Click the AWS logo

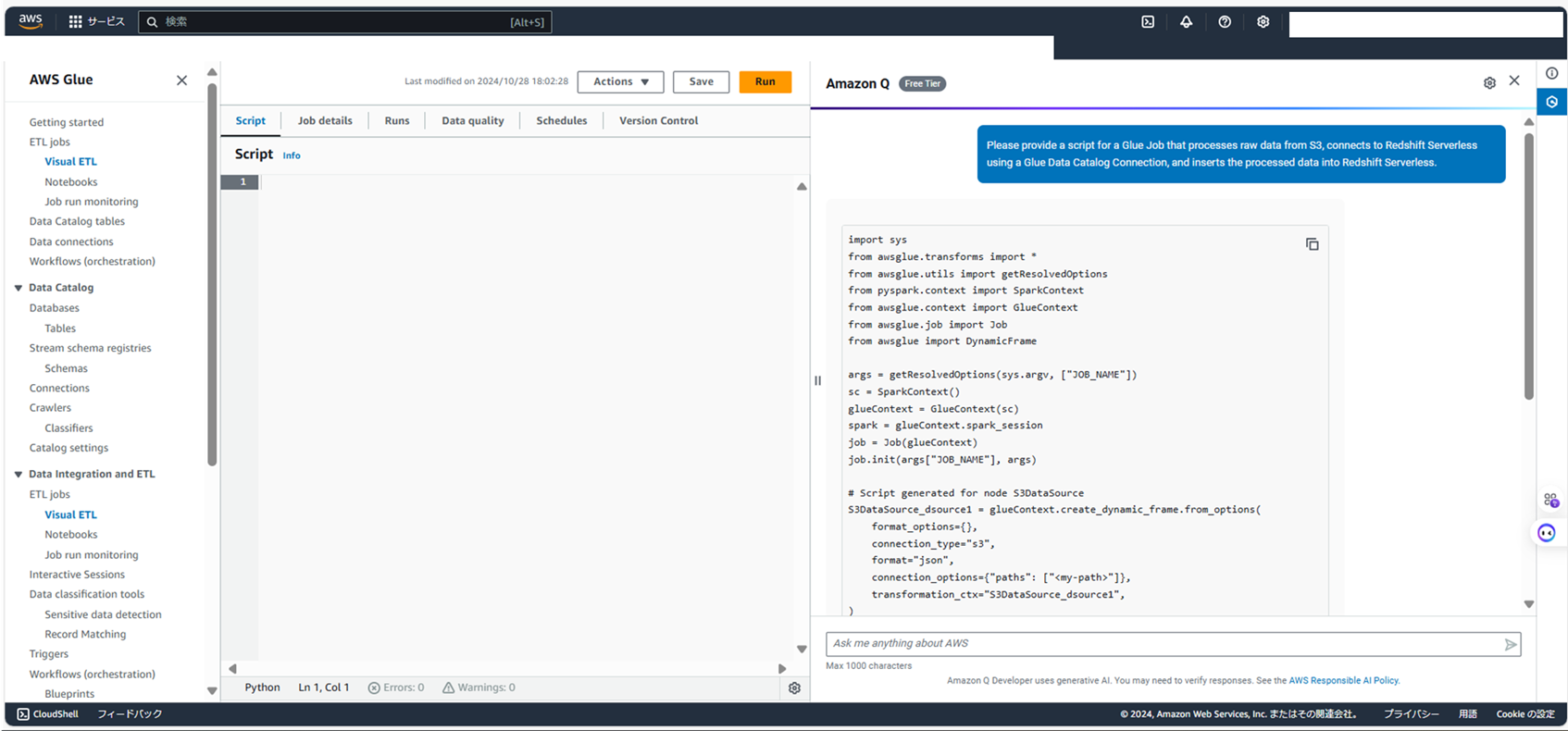point(31,20)
